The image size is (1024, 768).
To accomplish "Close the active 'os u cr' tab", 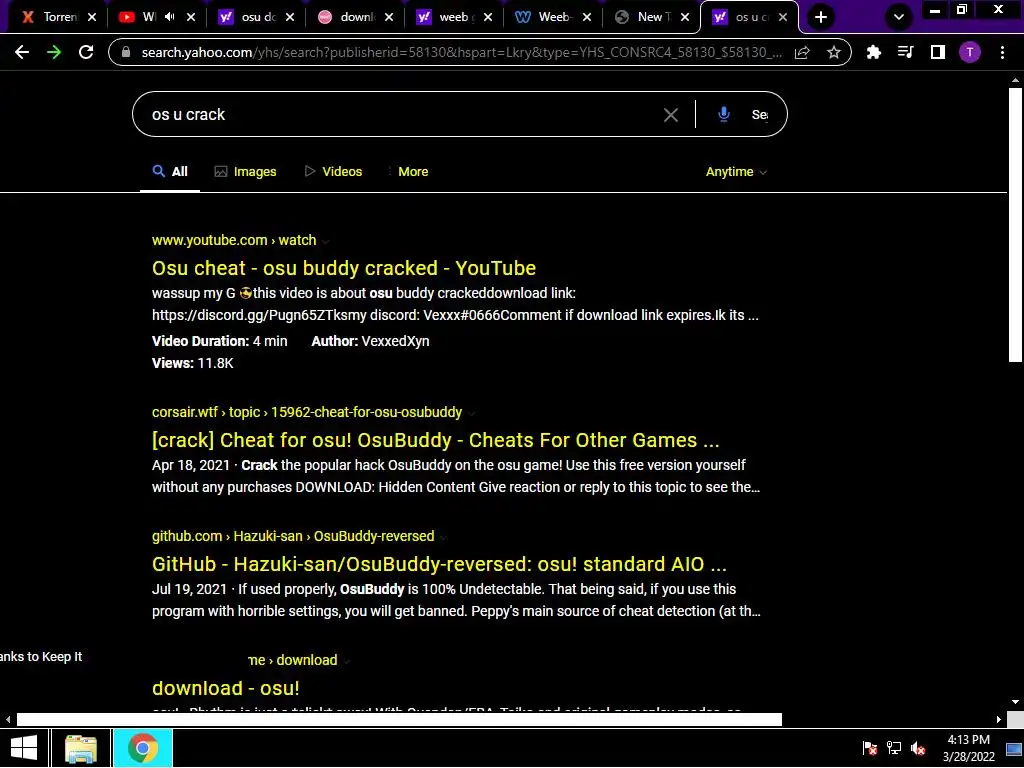I will pyautogui.click(x=783, y=18).
